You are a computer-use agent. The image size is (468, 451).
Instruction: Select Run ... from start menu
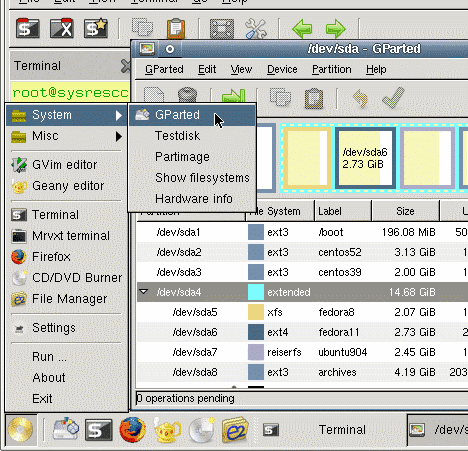coord(67,357)
